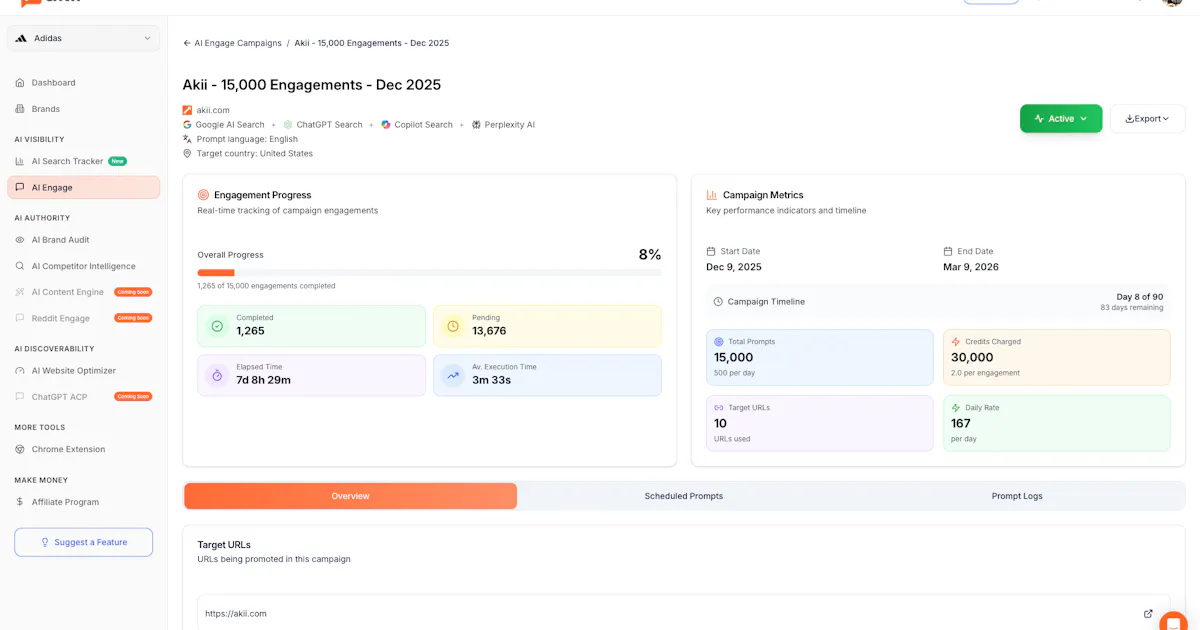Click the Credits Charged lightning icon
Viewport: 1200px width, 630px height.
(x=956, y=342)
